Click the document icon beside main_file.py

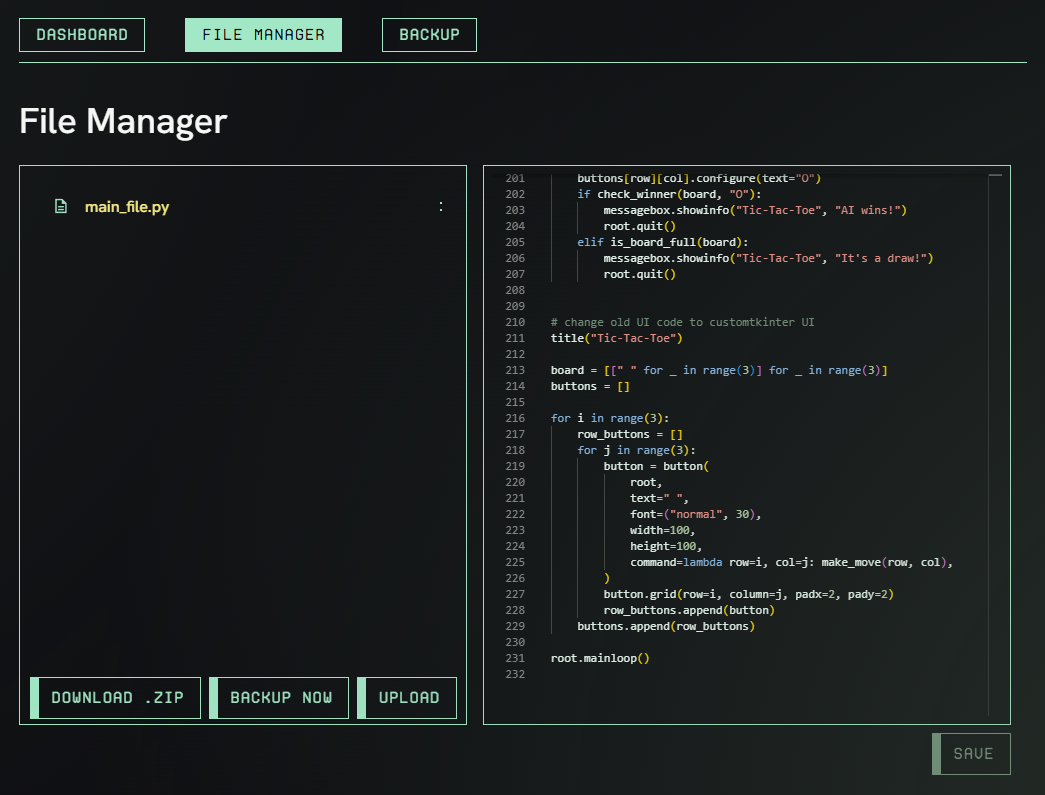coord(62,206)
